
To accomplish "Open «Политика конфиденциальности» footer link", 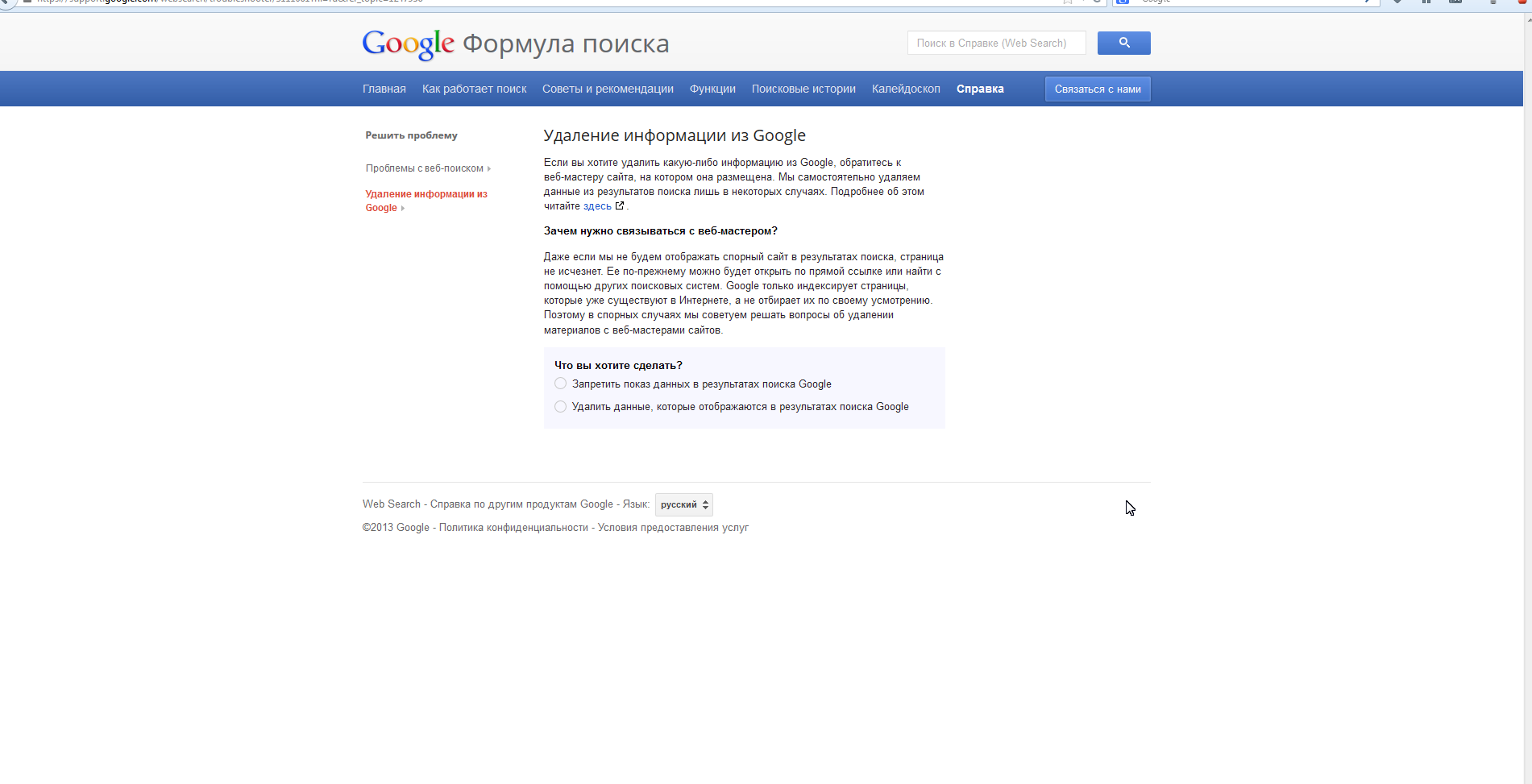I will pyautogui.click(x=513, y=528).
